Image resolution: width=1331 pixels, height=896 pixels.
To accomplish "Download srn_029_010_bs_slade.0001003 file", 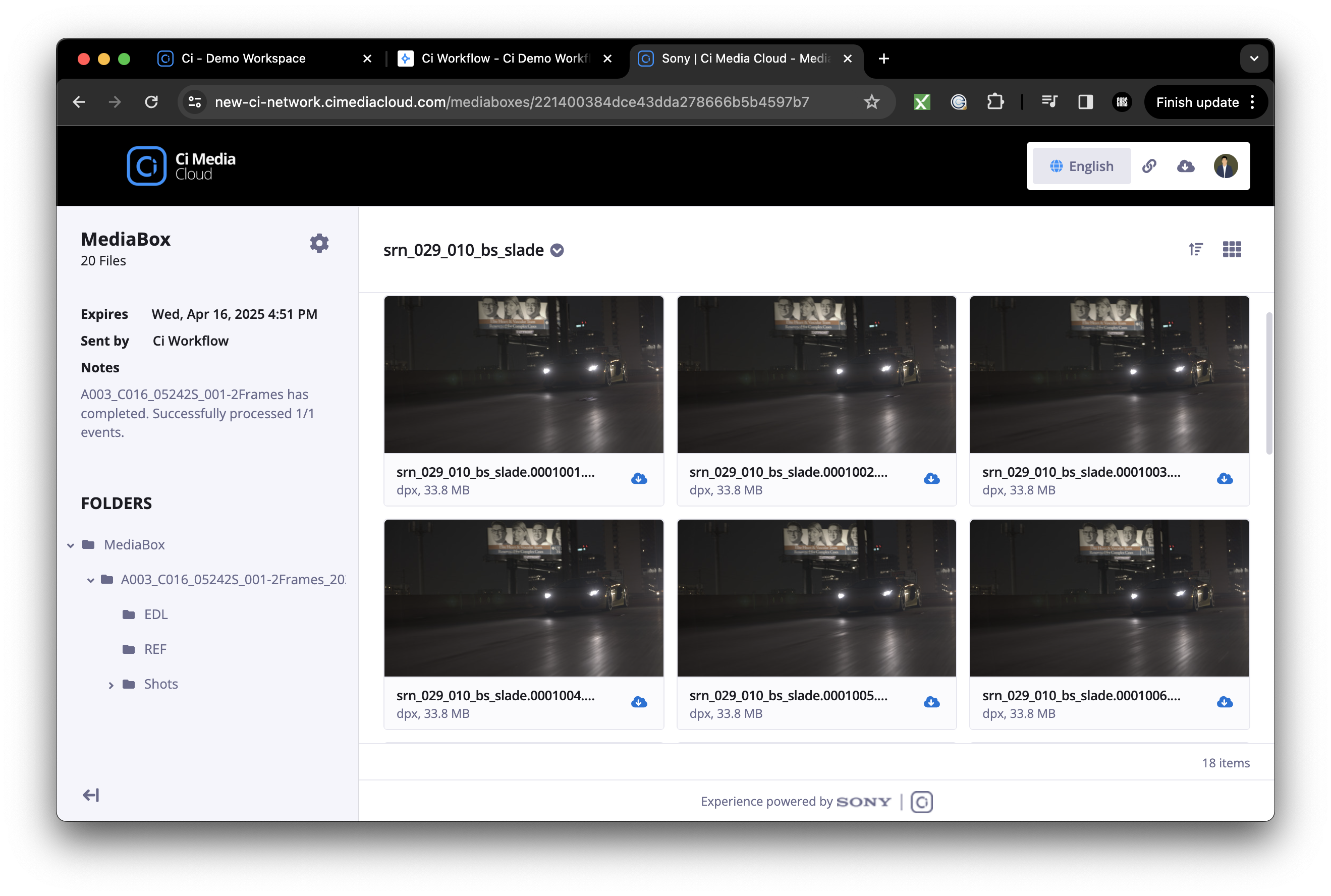I will [x=1224, y=479].
